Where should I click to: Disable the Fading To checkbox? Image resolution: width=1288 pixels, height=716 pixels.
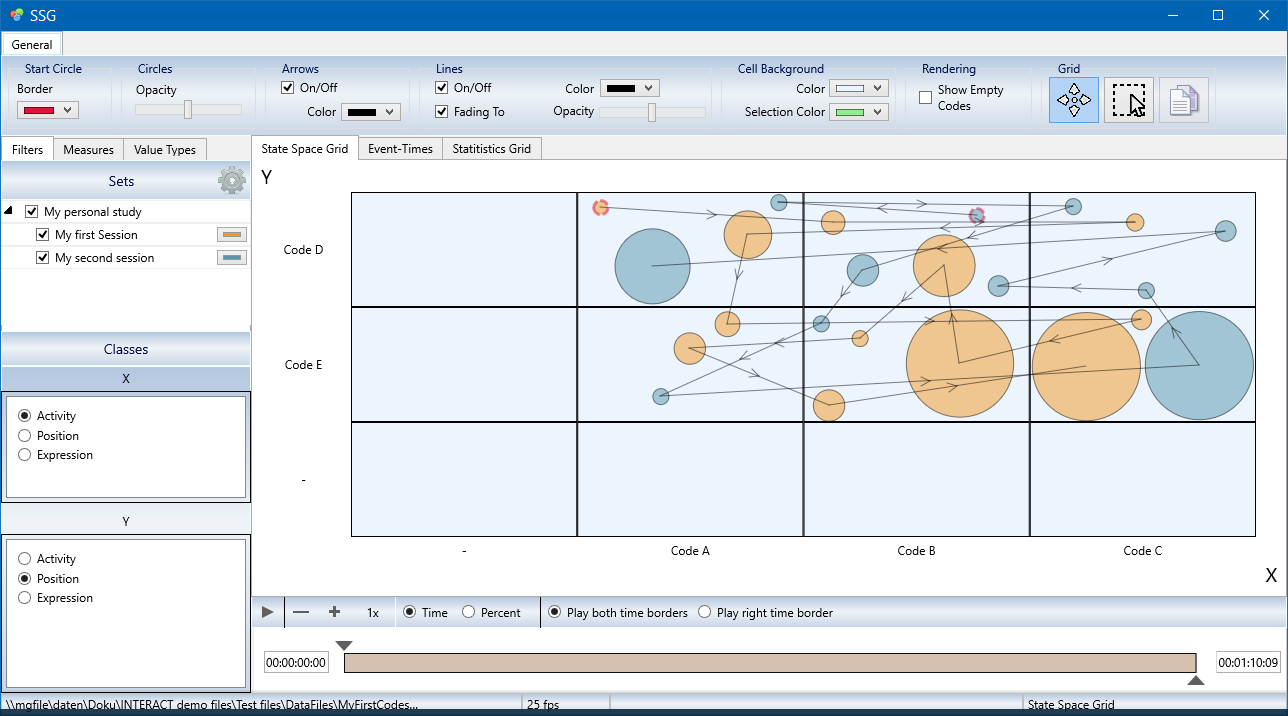pos(442,112)
